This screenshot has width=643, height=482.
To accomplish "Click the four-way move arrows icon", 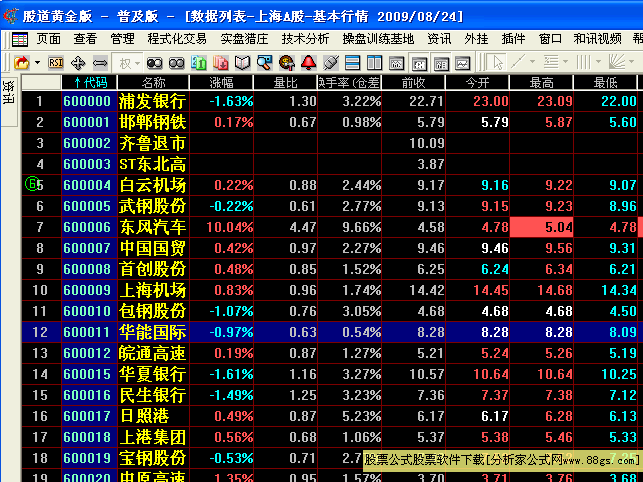I will coord(78,63).
